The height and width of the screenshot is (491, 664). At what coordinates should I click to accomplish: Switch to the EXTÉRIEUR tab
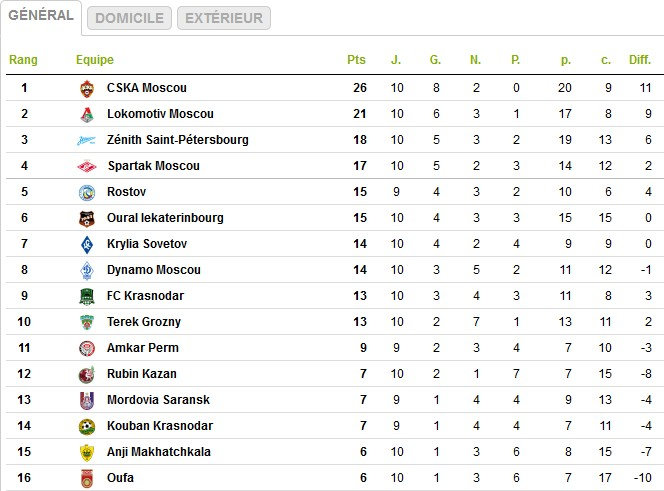point(223,18)
